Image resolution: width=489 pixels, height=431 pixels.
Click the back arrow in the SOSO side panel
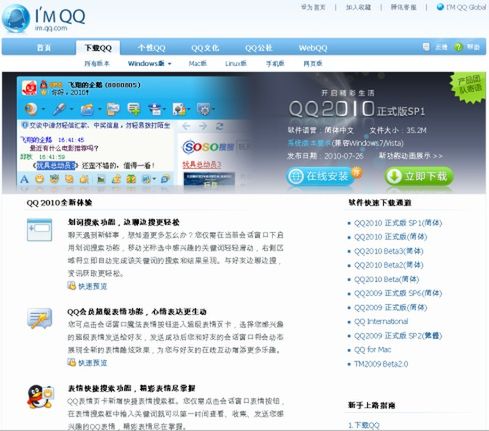click(x=186, y=126)
